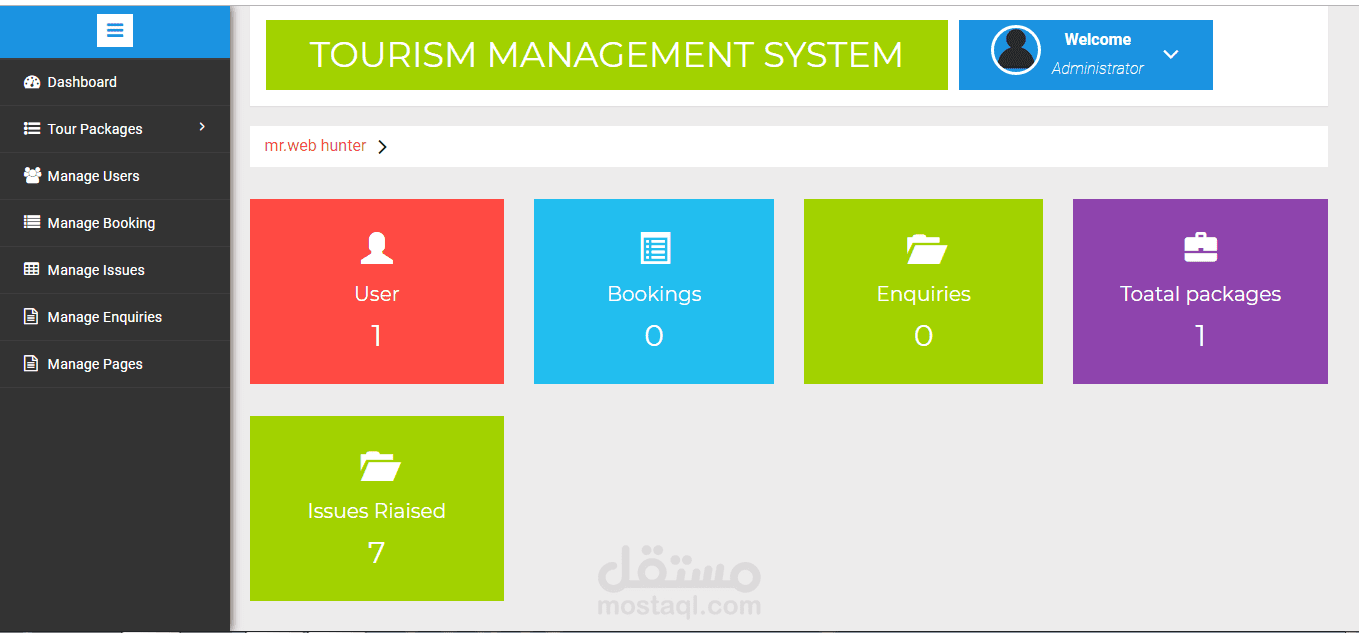Open the Welcome Administrator dropdown chevron

[x=1171, y=54]
